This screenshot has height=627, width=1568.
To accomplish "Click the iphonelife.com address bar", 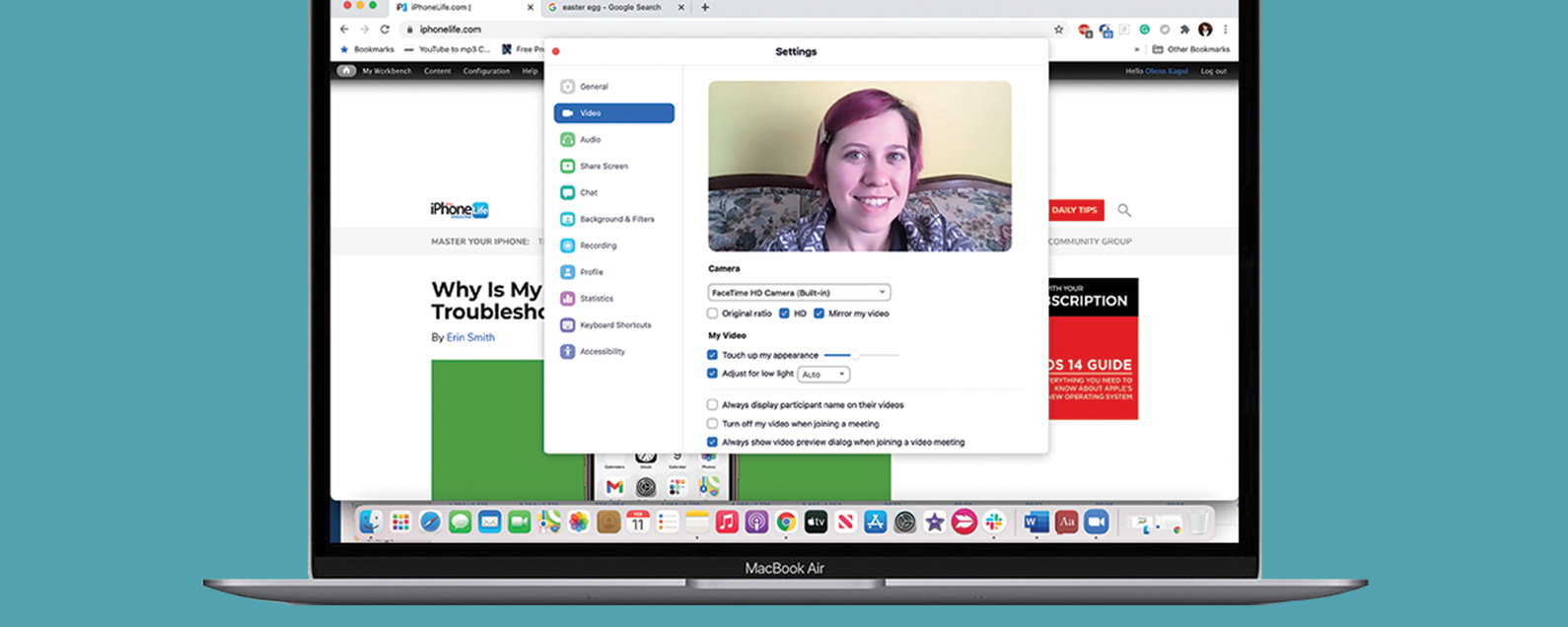I will coord(725,30).
